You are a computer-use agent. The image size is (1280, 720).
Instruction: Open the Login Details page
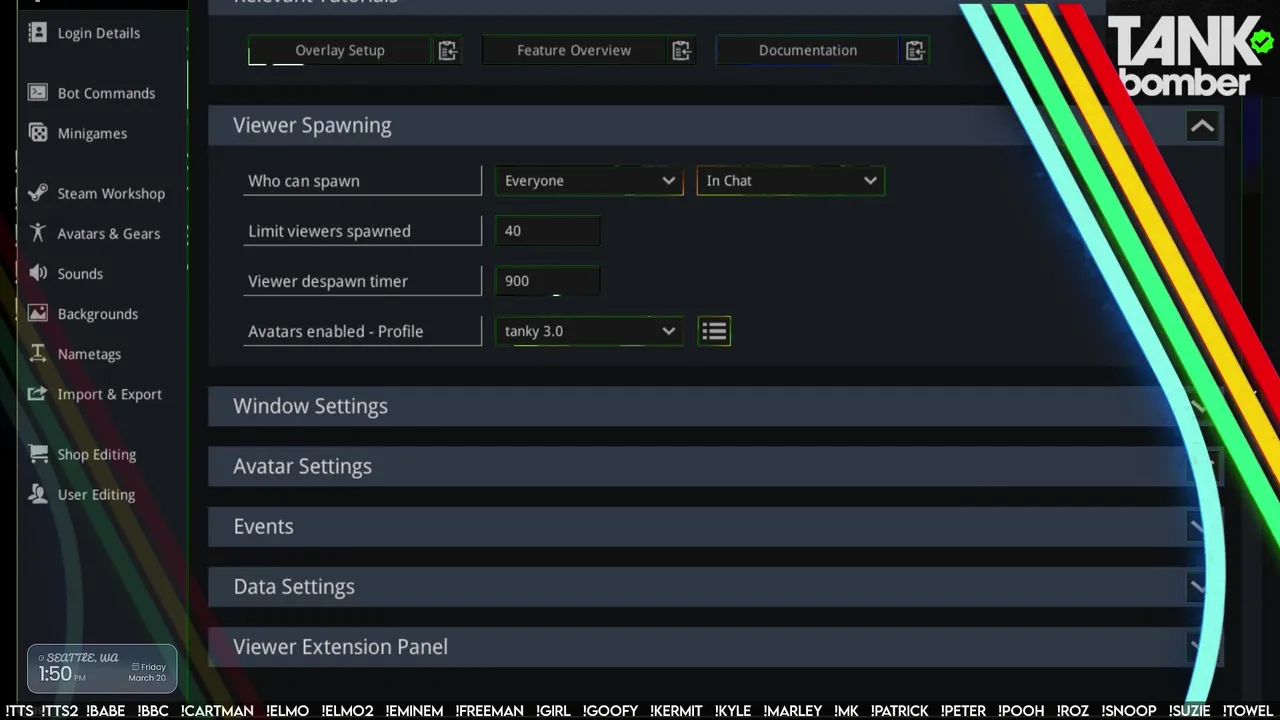(99, 33)
